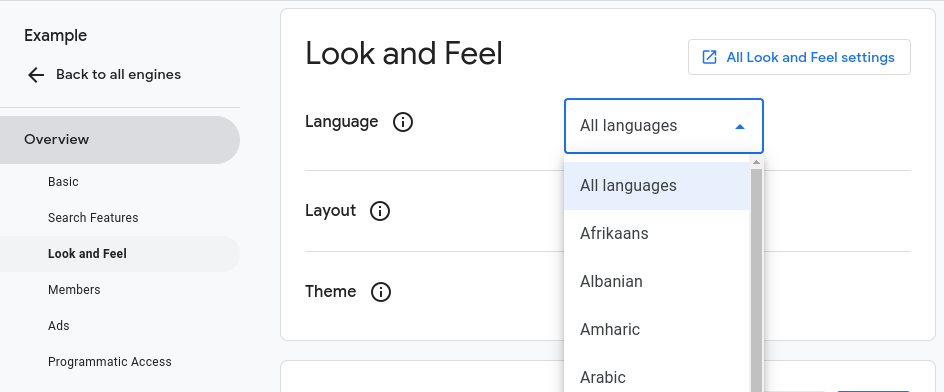
Task: Click the back arrow icon
Action: 36,75
